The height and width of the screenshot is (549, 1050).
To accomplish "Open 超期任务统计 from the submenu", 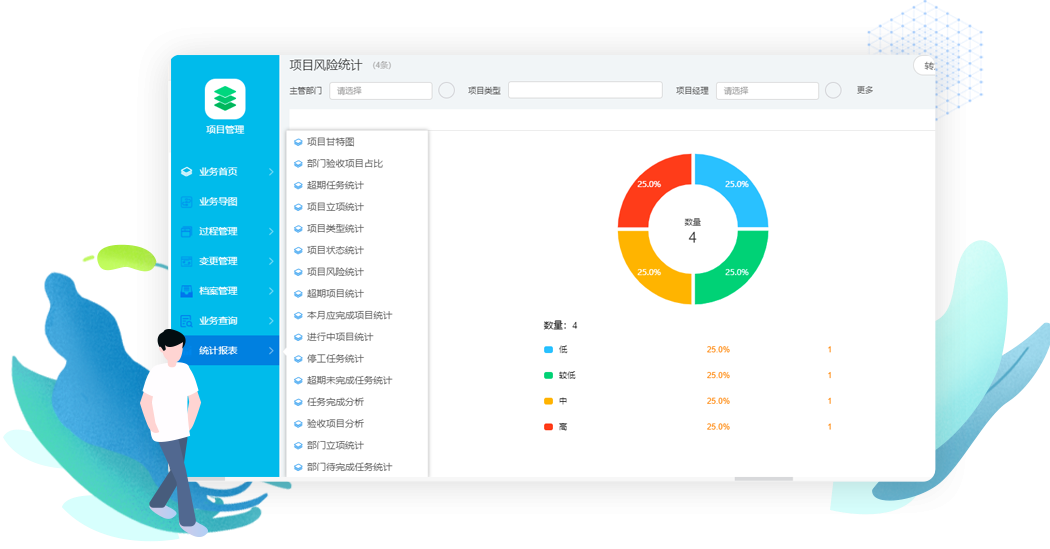I will click(x=335, y=185).
